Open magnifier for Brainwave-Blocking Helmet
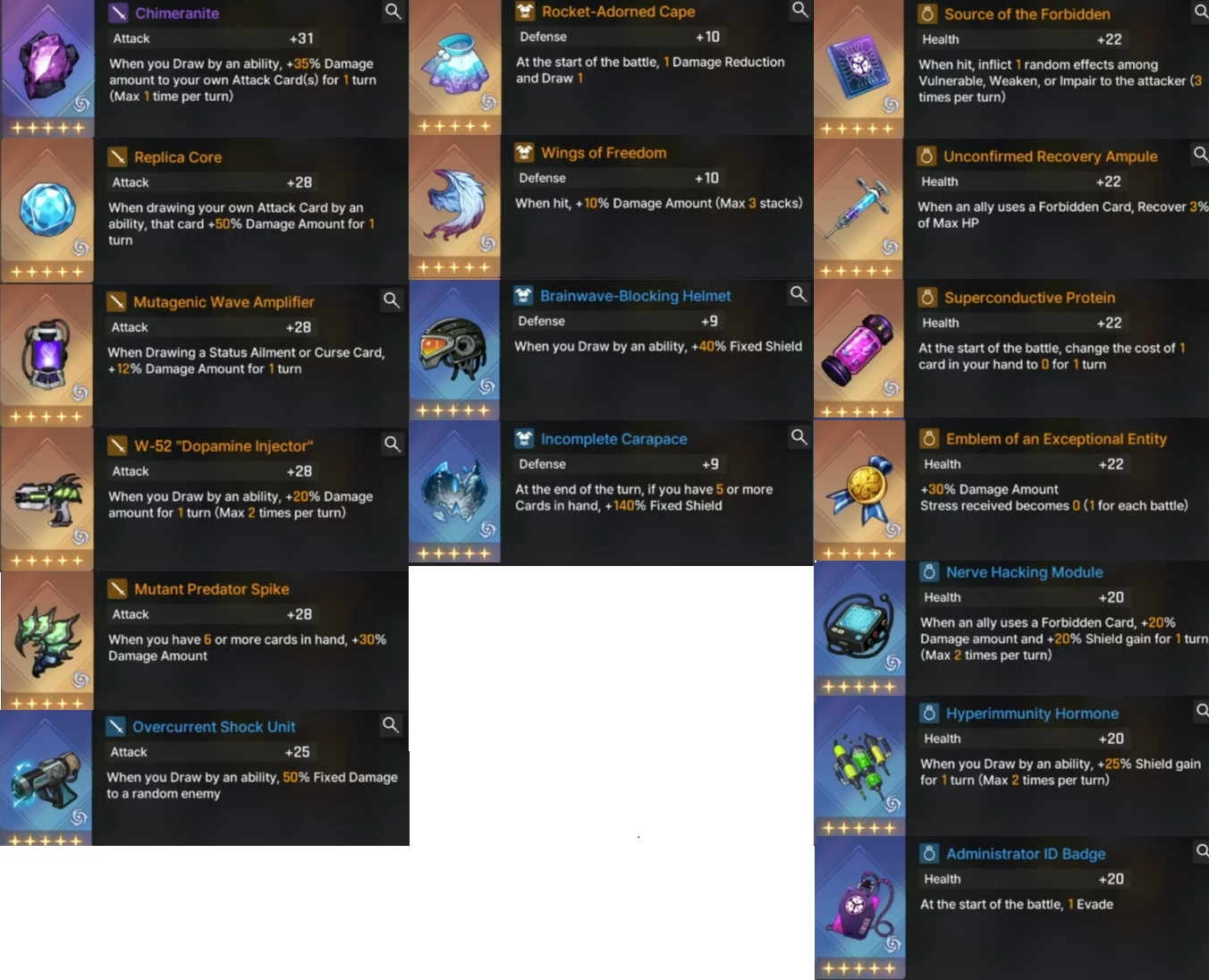1209x980 pixels. click(798, 294)
